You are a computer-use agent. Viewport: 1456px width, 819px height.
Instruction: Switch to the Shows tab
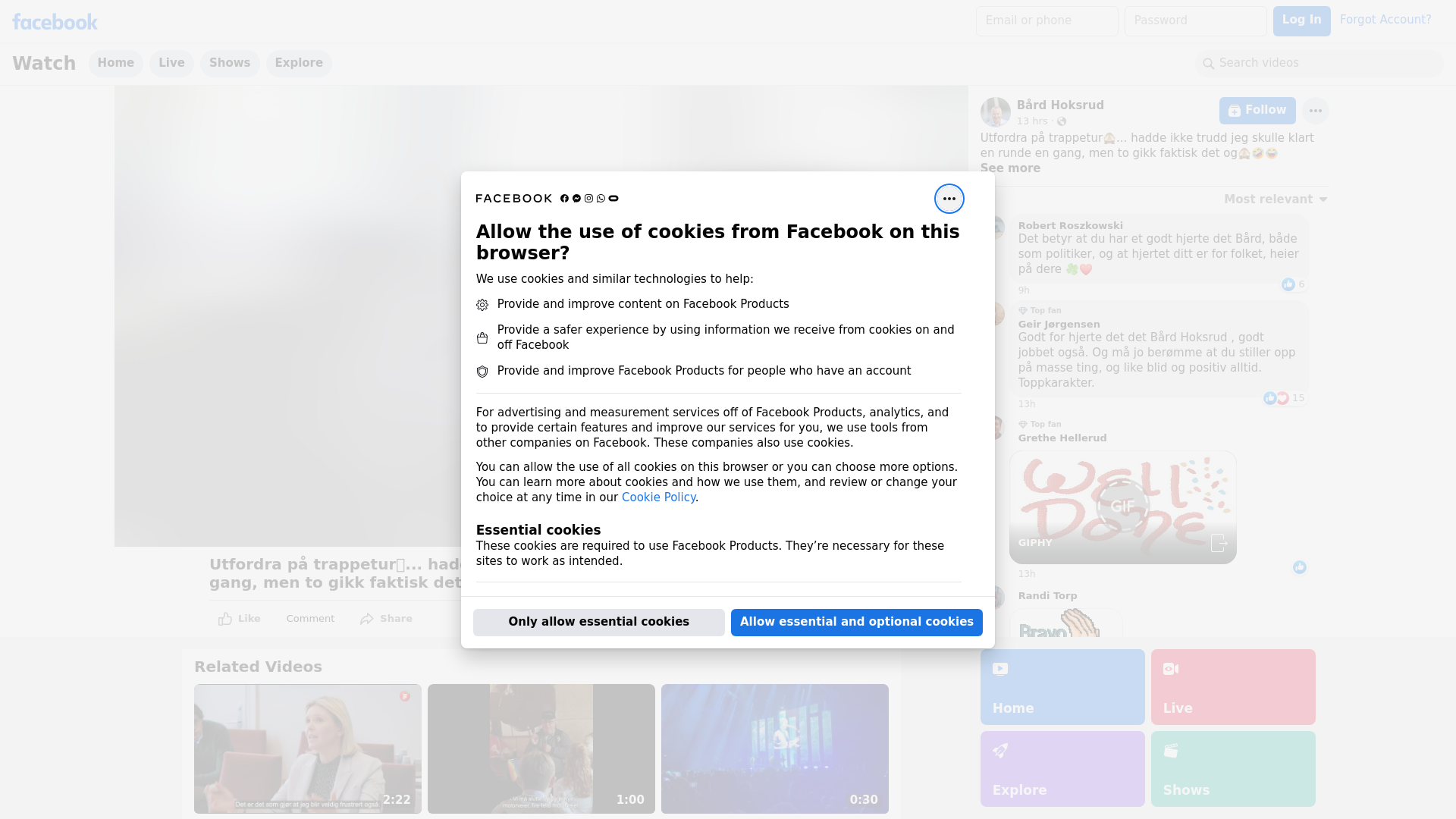click(x=230, y=63)
